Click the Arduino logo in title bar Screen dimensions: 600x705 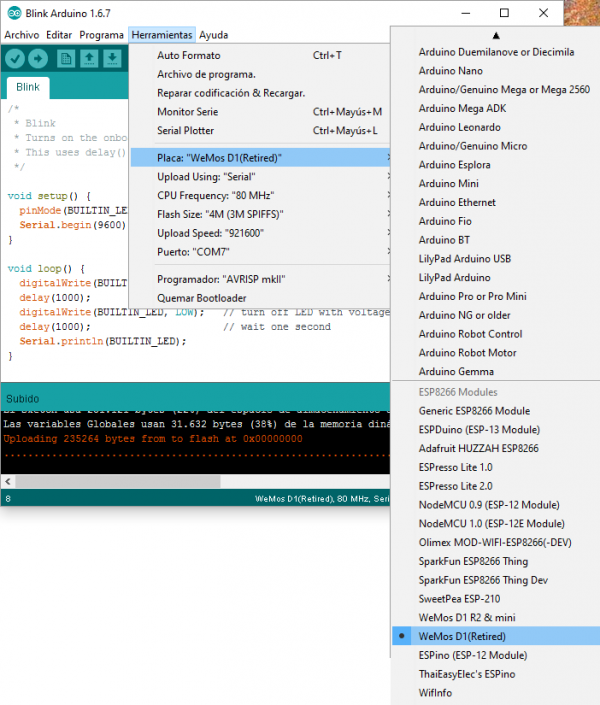pyautogui.click(x=12, y=13)
